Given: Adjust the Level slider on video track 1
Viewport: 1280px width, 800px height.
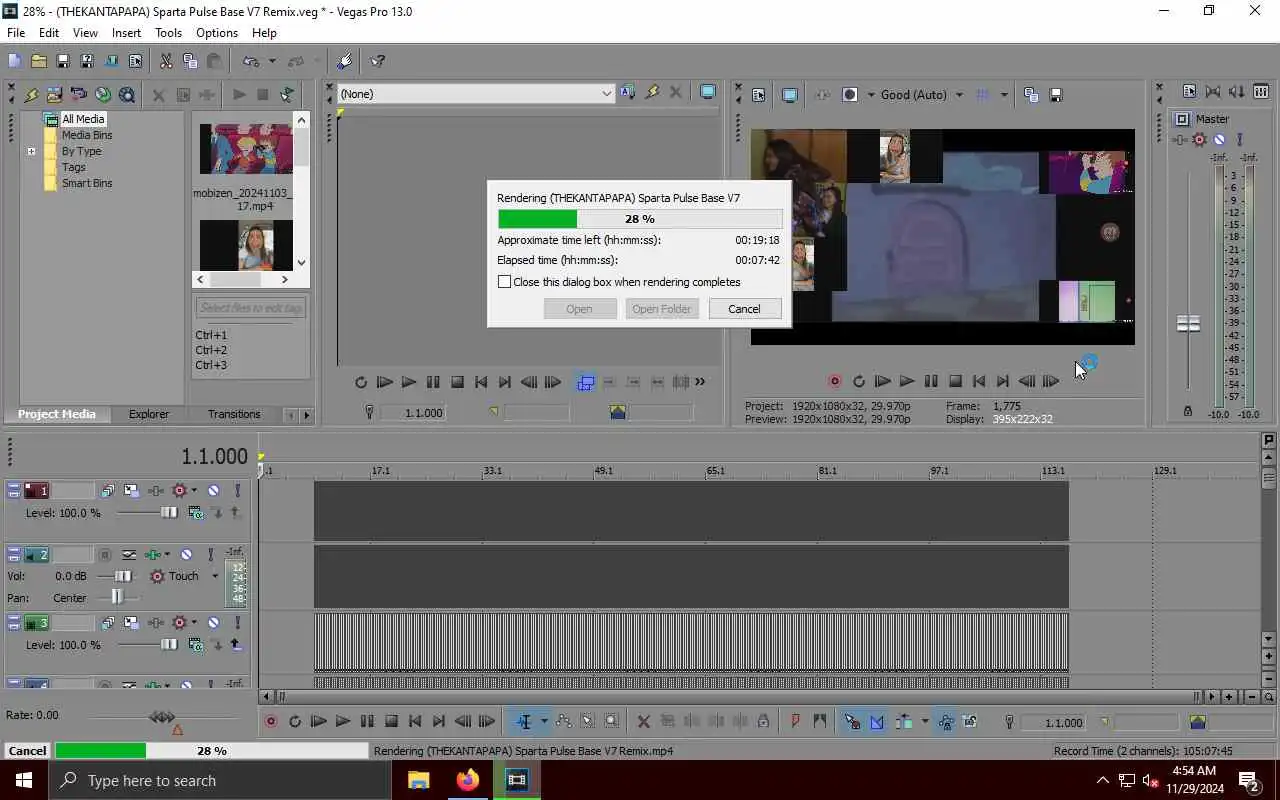Looking at the screenshot, I should click(x=169, y=513).
